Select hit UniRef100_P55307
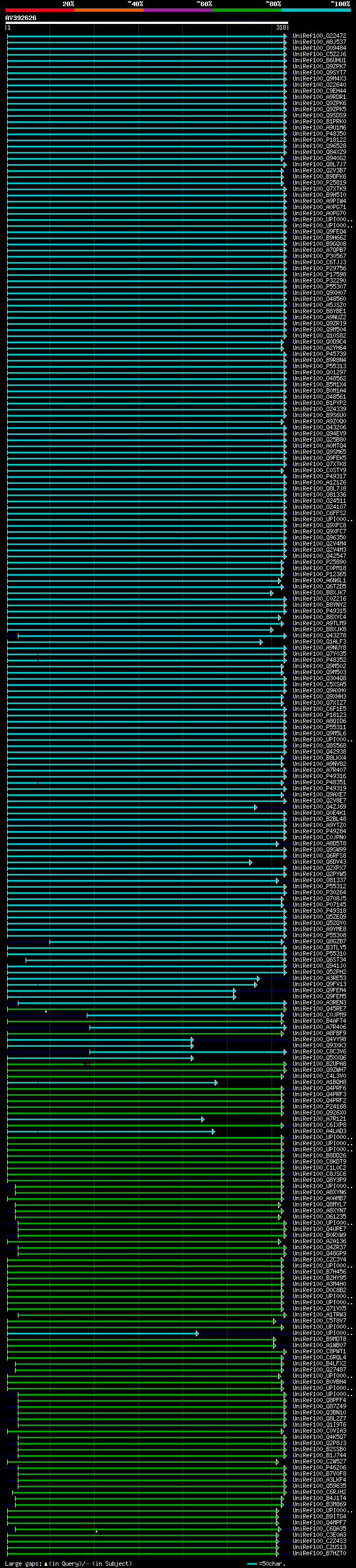The height and width of the screenshot is (1568, 356). [x=319, y=286]
